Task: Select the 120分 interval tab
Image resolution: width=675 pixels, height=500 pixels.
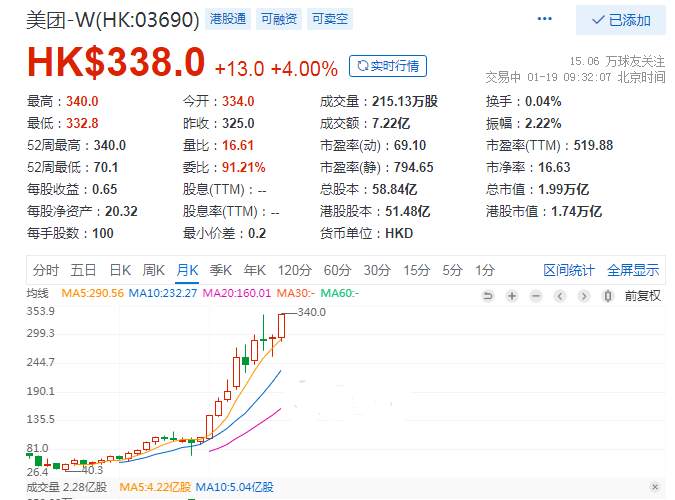Action: coord(294,270)
